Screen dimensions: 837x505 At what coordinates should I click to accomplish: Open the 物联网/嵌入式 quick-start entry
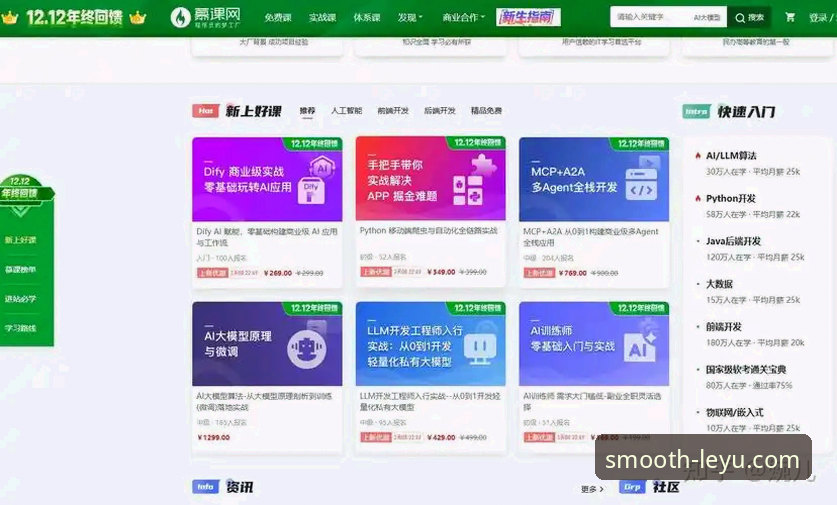[735, 412]
